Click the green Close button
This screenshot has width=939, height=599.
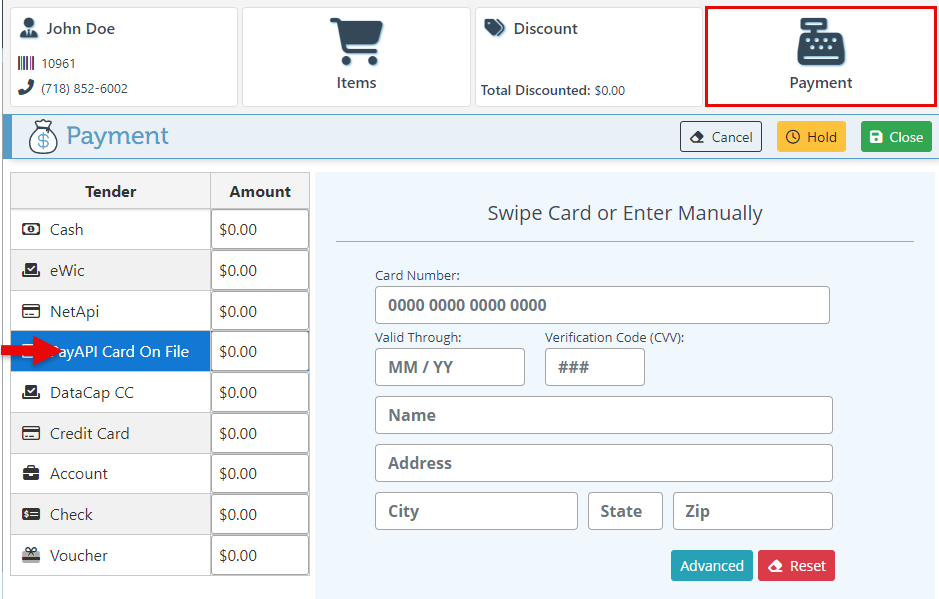(x=896, y=137)
